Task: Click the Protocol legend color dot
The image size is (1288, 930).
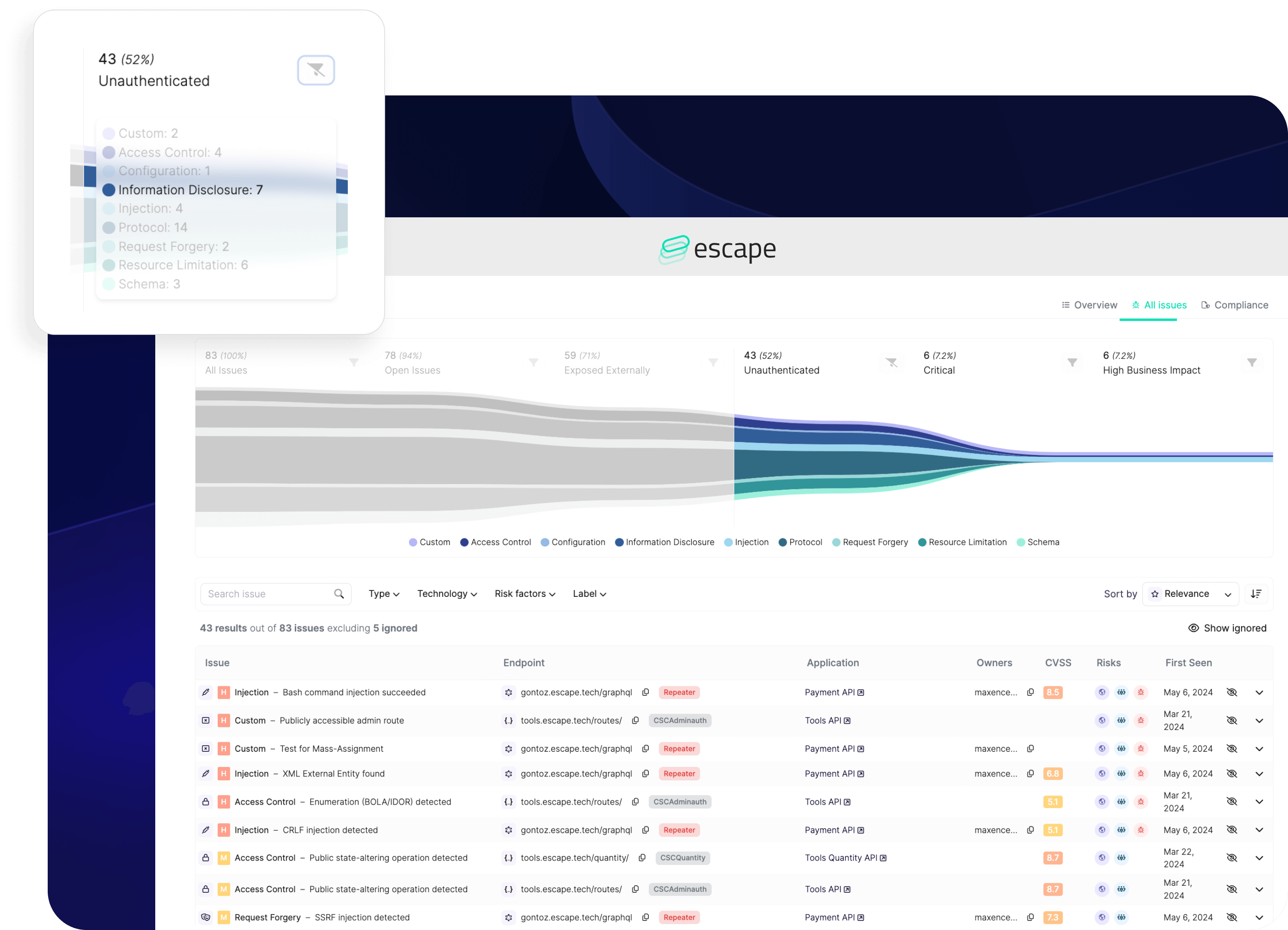Action: pos(783,542)
